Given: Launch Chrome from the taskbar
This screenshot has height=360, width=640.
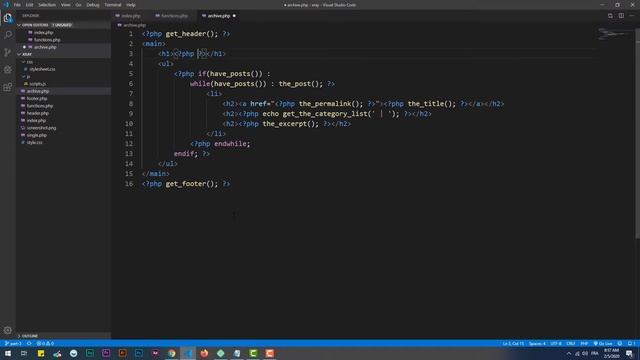Looking at the screenshot, I should 171,353.
